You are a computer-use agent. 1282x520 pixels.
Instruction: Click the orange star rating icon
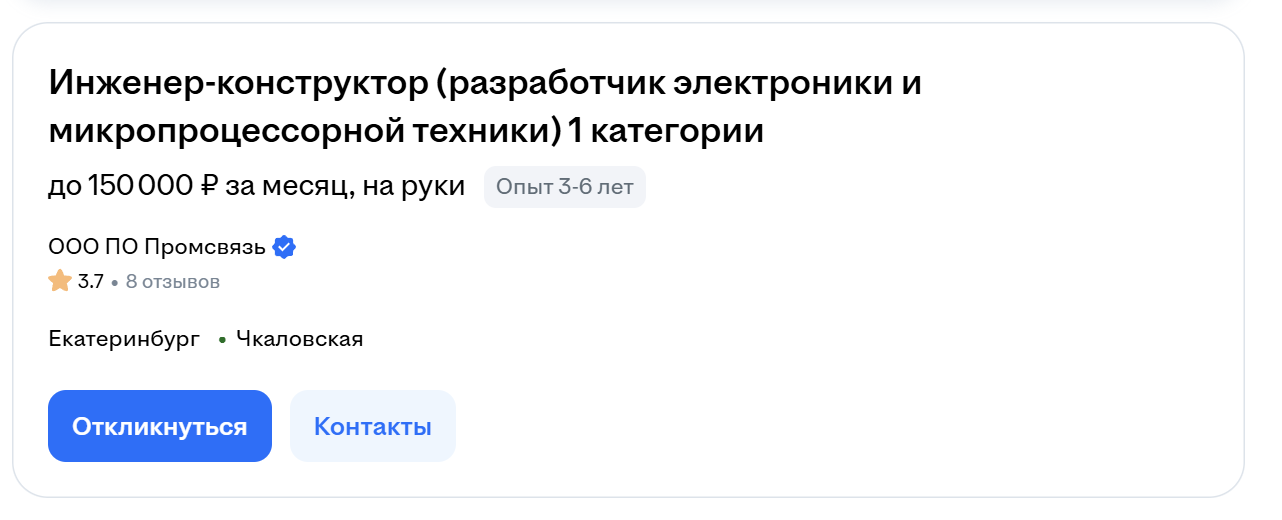tap(60, 281)
